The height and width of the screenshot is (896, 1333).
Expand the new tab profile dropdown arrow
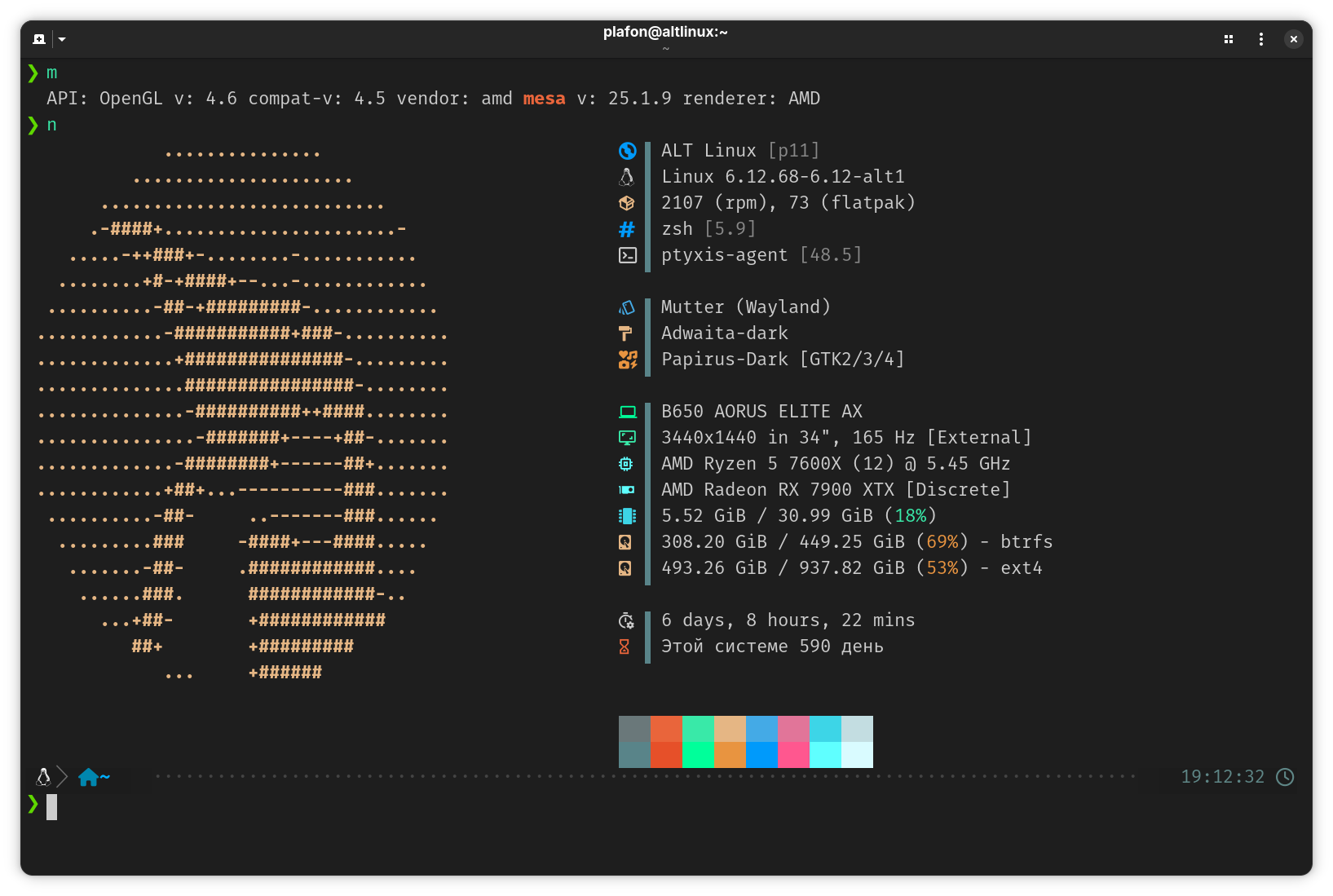click(x=62, y=39)
